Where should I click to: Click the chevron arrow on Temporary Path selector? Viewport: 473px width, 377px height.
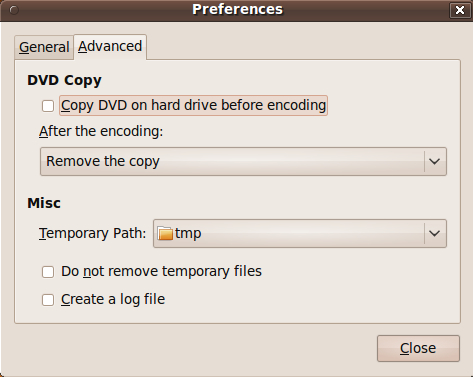click(x=434, y=233)
